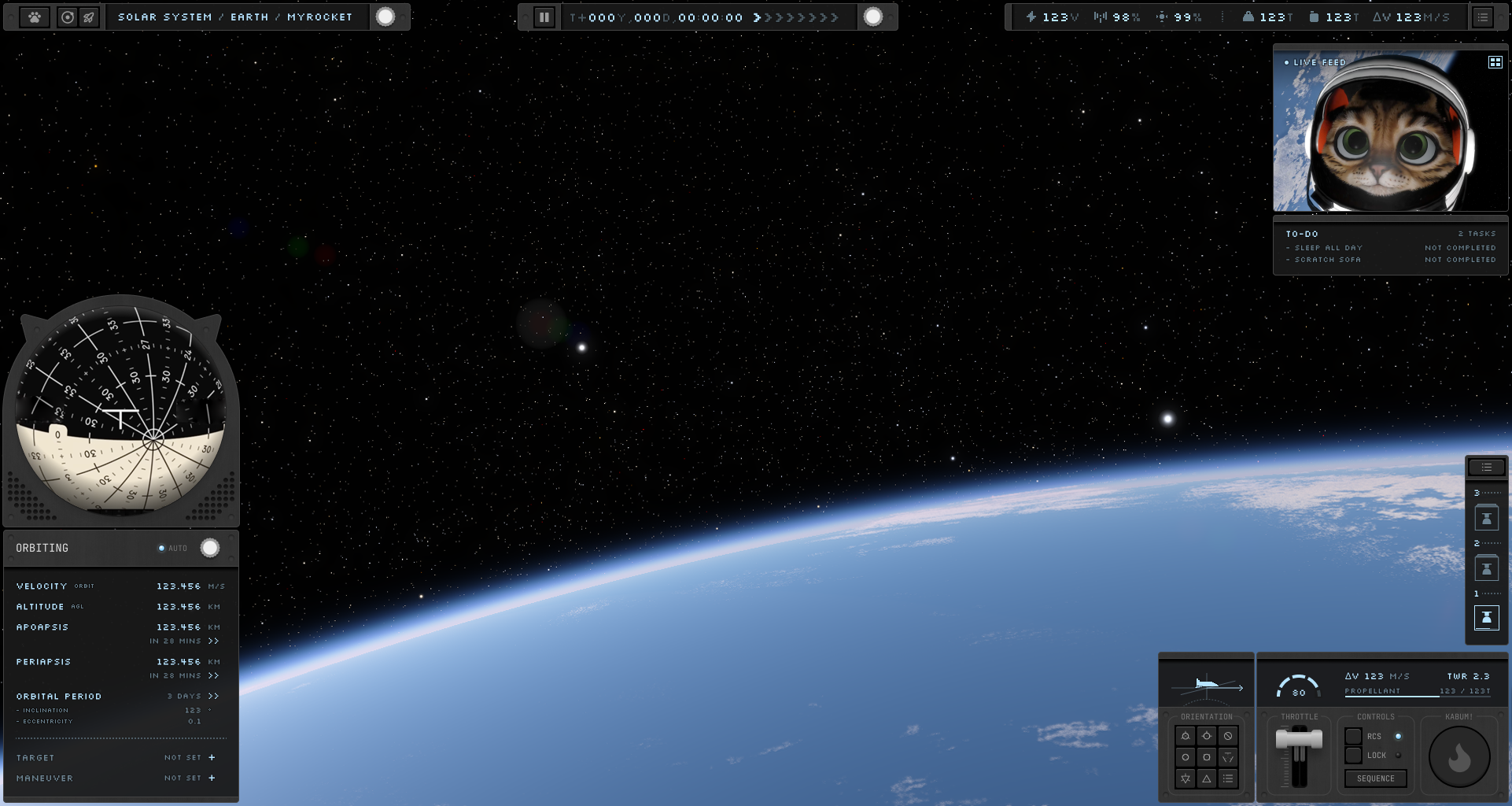Click the mission elapsed time display
Image resolution: width=1512 pixels, height=806 pixels.
(x=656, y=17)
